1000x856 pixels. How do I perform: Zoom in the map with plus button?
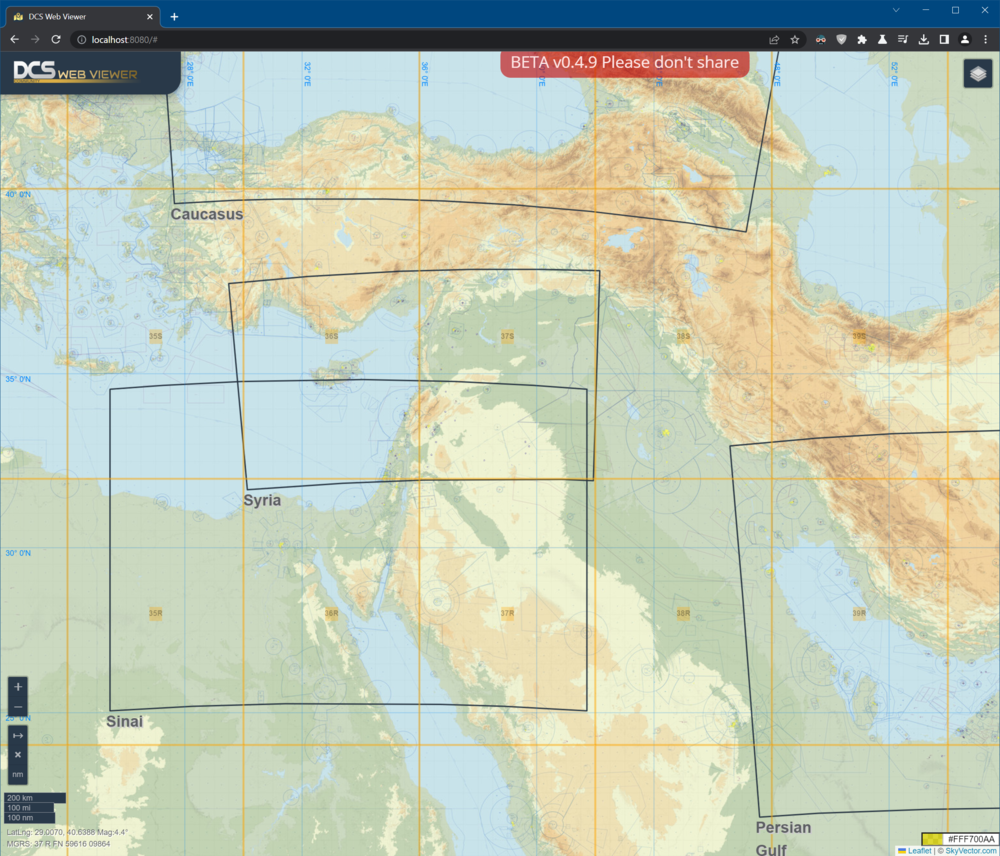[x=18, y=687]
